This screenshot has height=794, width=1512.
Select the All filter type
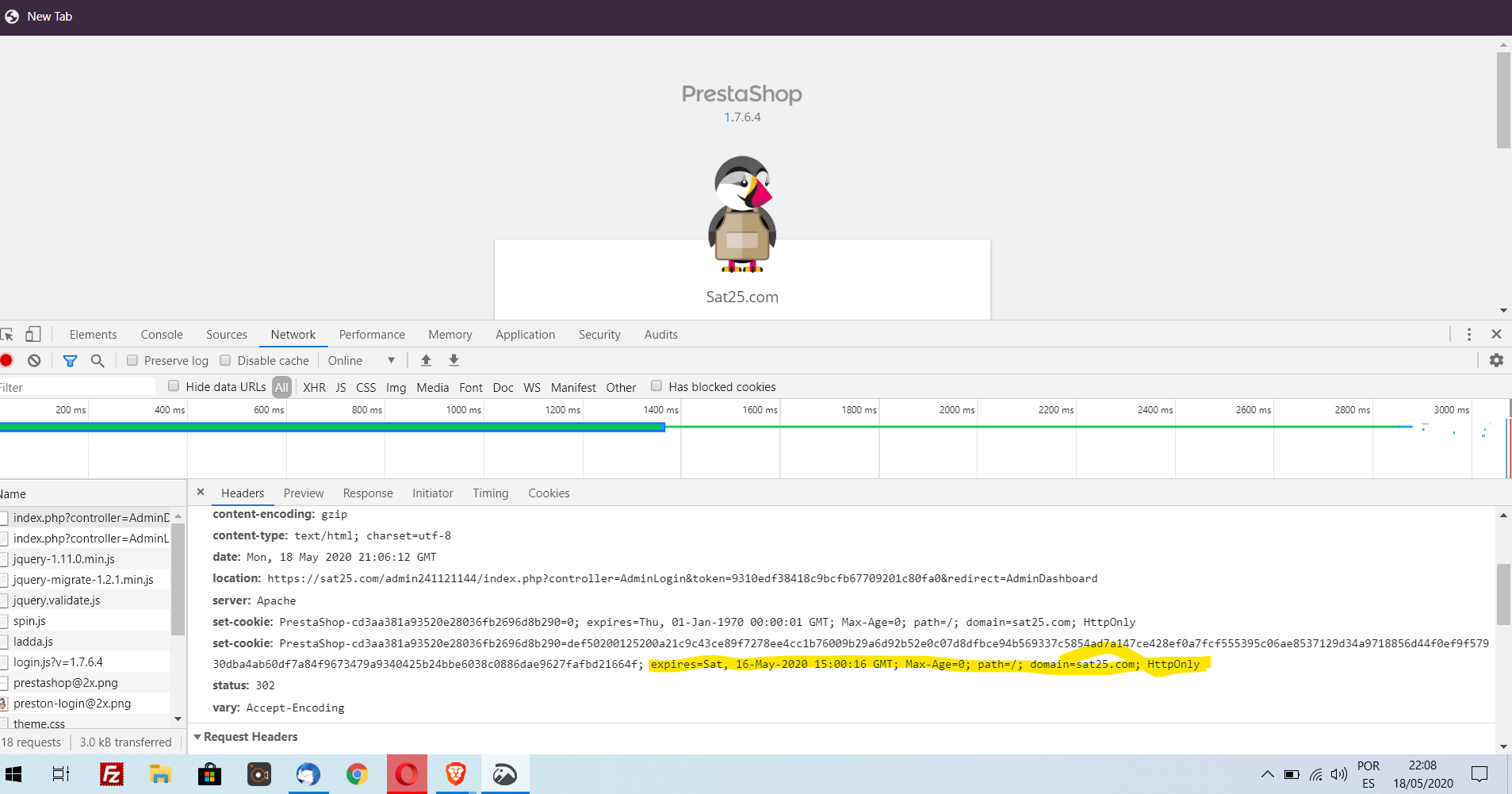pos(281,387)
